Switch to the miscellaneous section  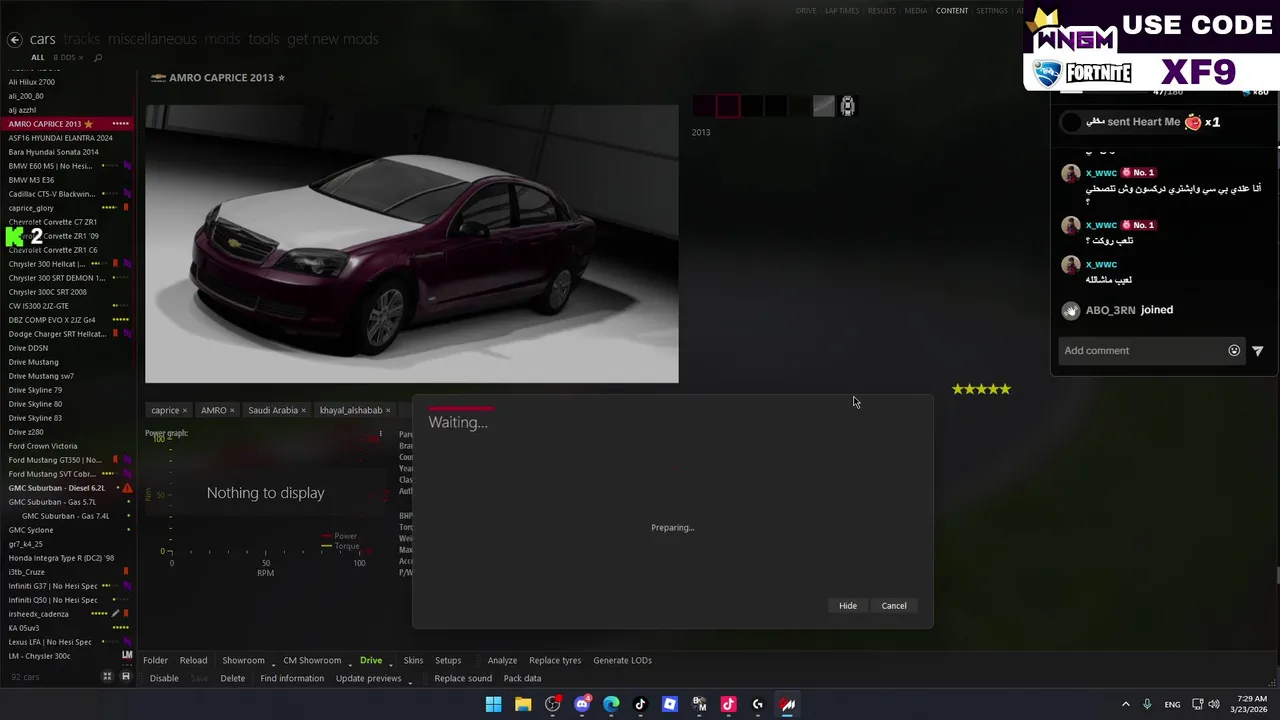tap(152, 39)
